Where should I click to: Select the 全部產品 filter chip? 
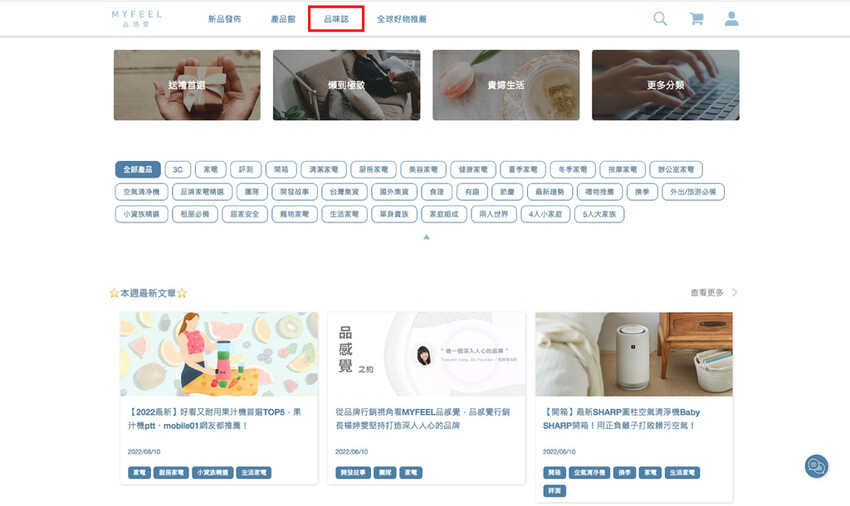click(x=138, y=169)
